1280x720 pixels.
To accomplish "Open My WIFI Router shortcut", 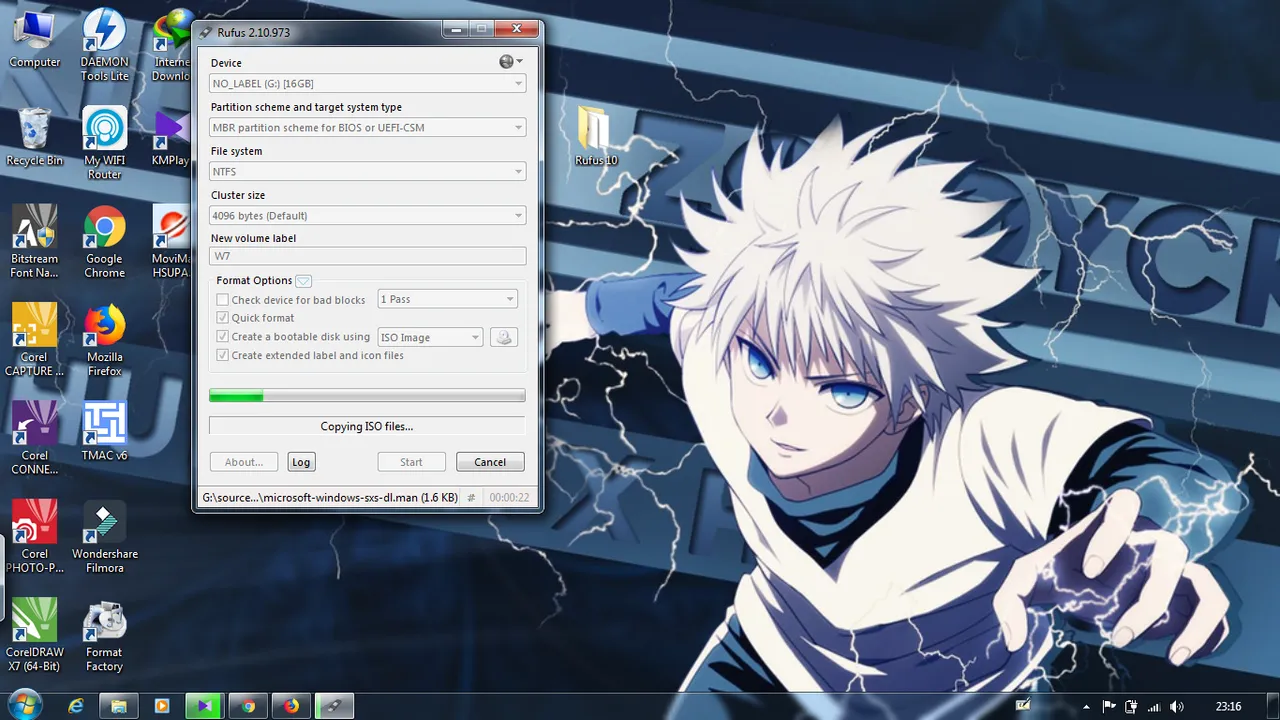I will pyautogui.click(x=104, y=143).
